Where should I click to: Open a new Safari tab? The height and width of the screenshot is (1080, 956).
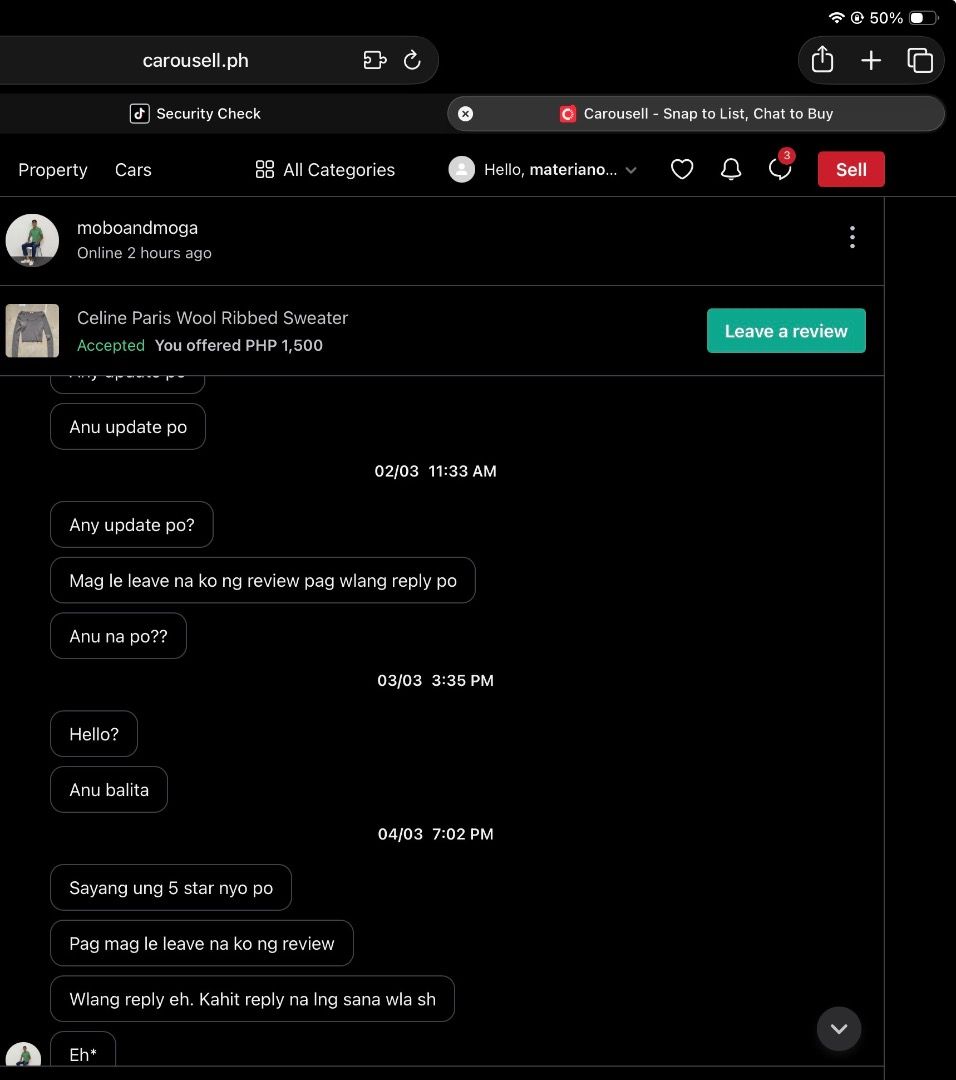click(871, 60)
